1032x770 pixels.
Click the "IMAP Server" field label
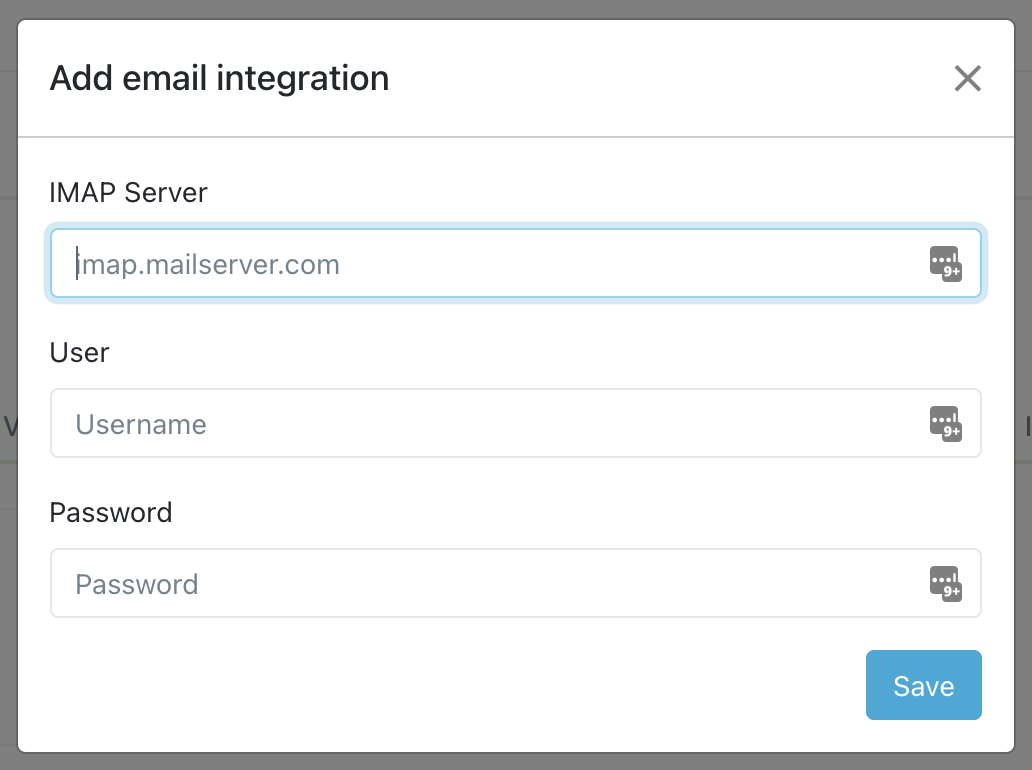click(x=128, y=192)
